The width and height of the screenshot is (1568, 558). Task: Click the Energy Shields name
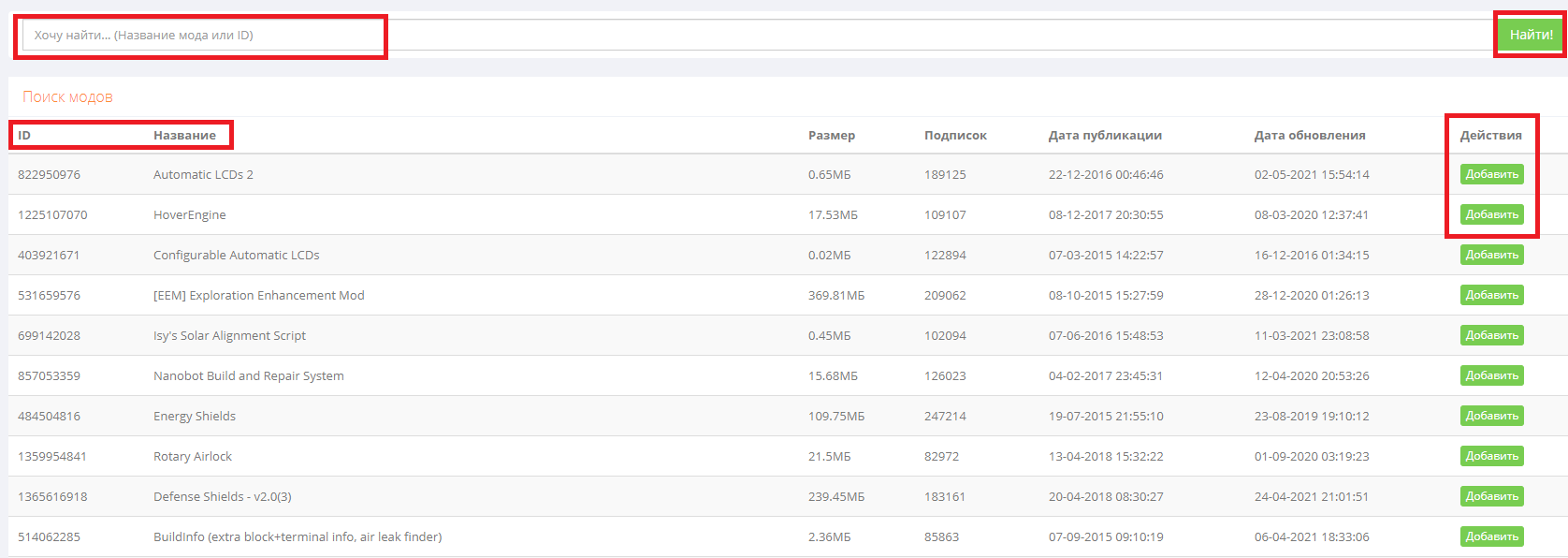tap(195, 416)
